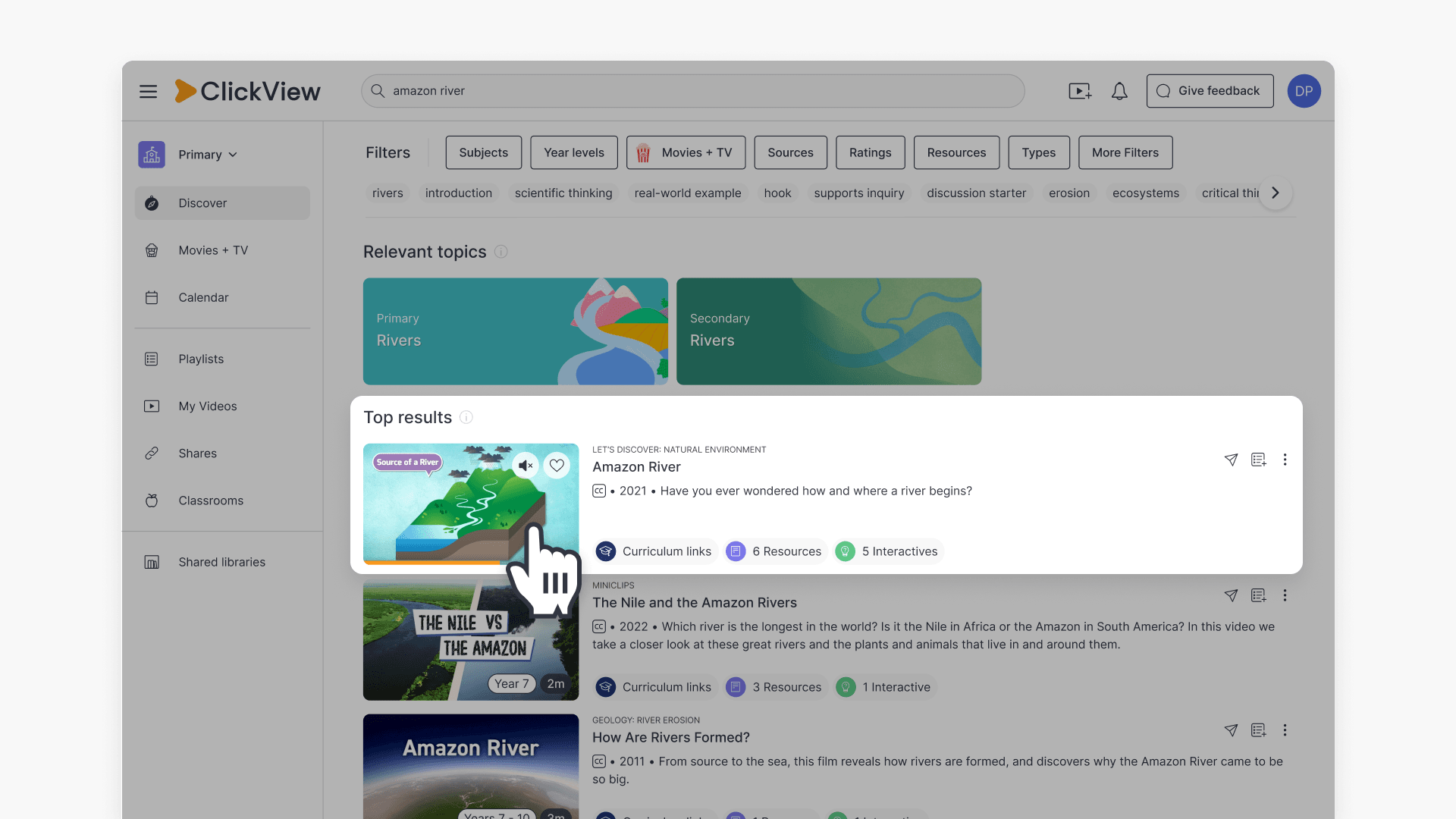Open 3 Resources for Nile and Amazon
Screen dimensions: 1456x819
[x=774, y=687]
